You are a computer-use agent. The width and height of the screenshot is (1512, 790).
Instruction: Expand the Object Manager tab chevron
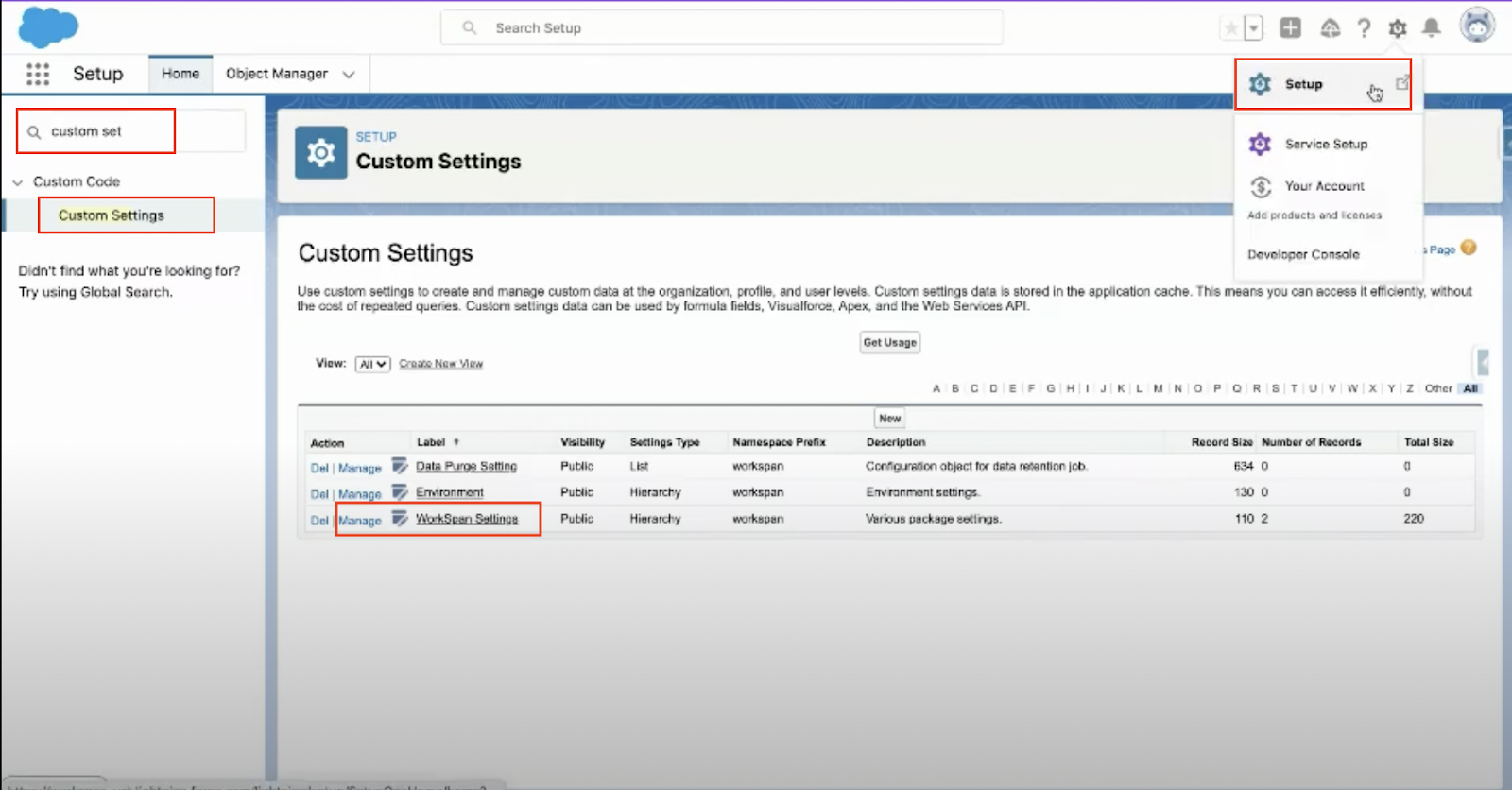click(349, 75)
